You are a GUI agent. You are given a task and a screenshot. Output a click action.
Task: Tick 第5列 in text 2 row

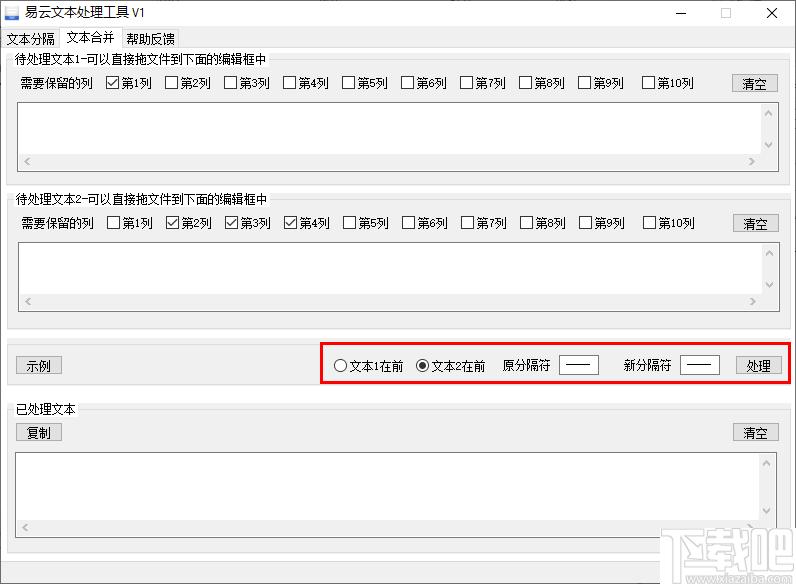point(366,223)
